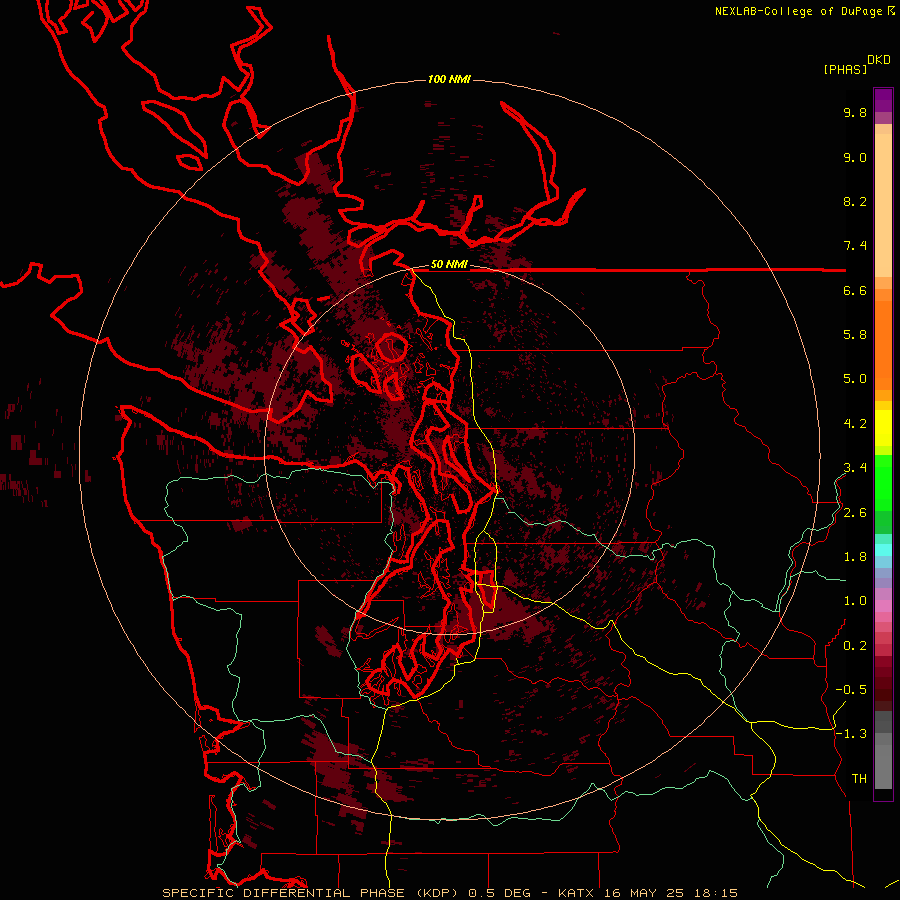Click the -0.5 scale value
Viewport: 900px width, 900px height.
coord(851,690)
